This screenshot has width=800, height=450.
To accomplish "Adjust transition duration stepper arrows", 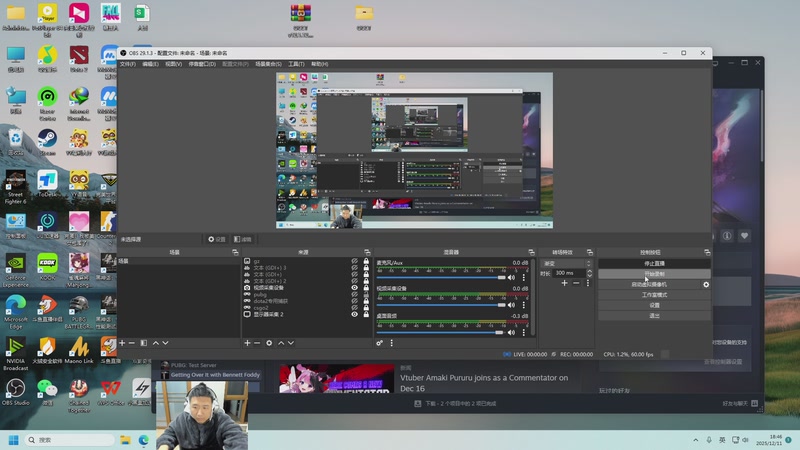I will click(589, 273).
